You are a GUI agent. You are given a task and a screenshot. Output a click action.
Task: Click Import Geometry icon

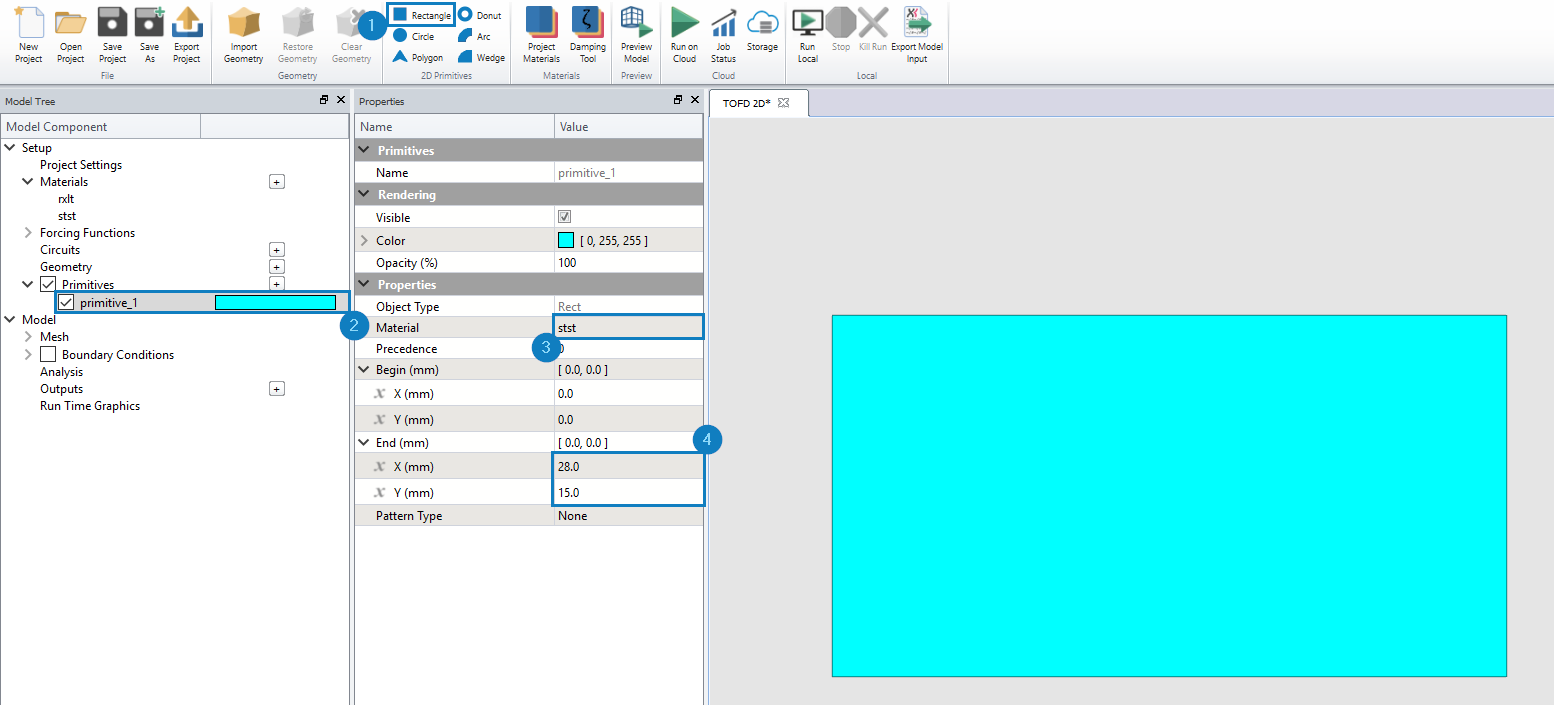[243, 22]
